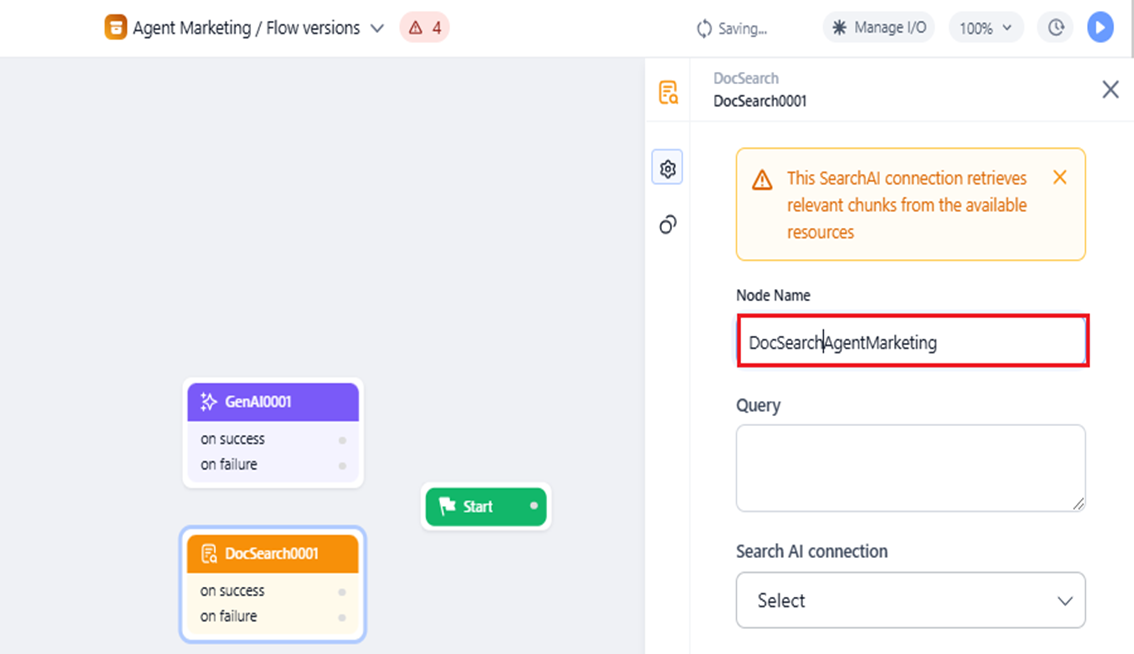Click the Manage I/O button

pyautogui.click(x=879, y=27)
